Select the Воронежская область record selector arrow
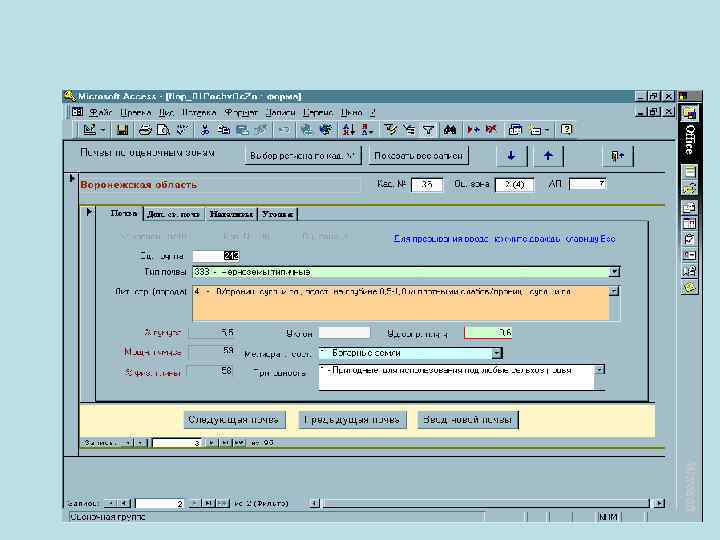Screen dimensions: 720x540 pyautogui.click(x=72, y=179)
